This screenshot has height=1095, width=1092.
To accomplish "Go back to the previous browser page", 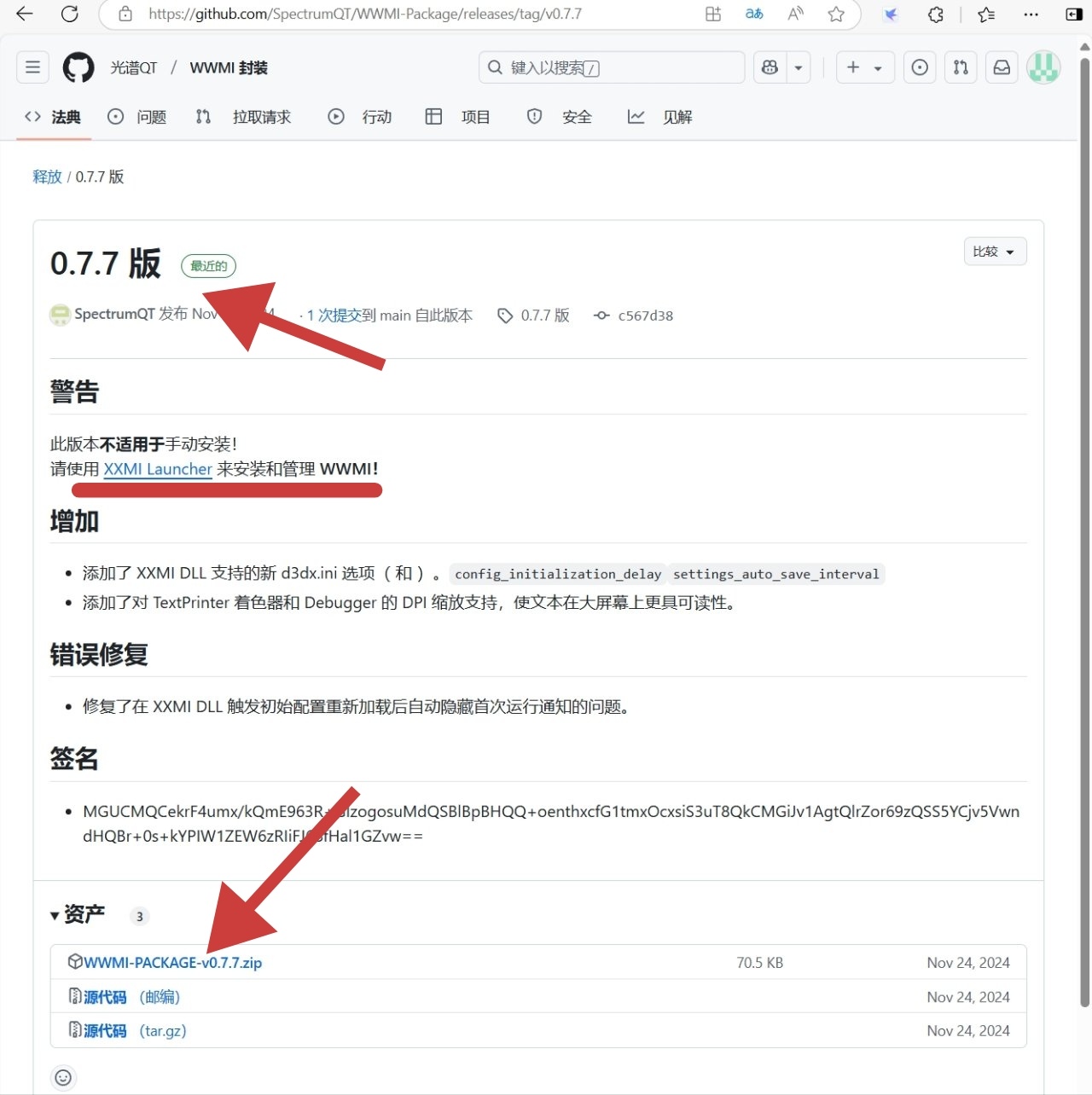I will click(25, 14).
